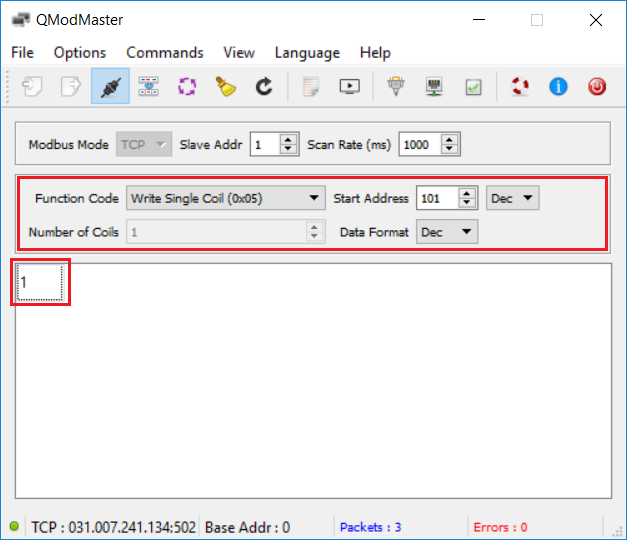Click the Base Addr : 0 status text
The height and width of the screenshot is (540, 627).
coord(248,527)
